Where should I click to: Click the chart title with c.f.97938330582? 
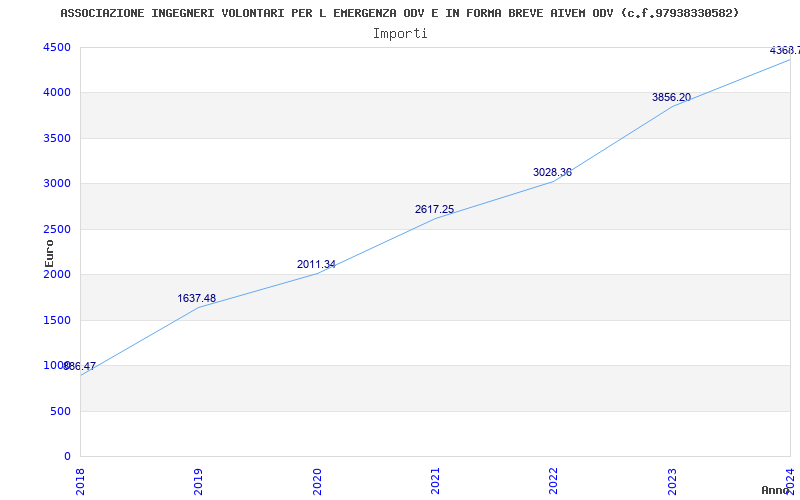(x=399, y=13)
